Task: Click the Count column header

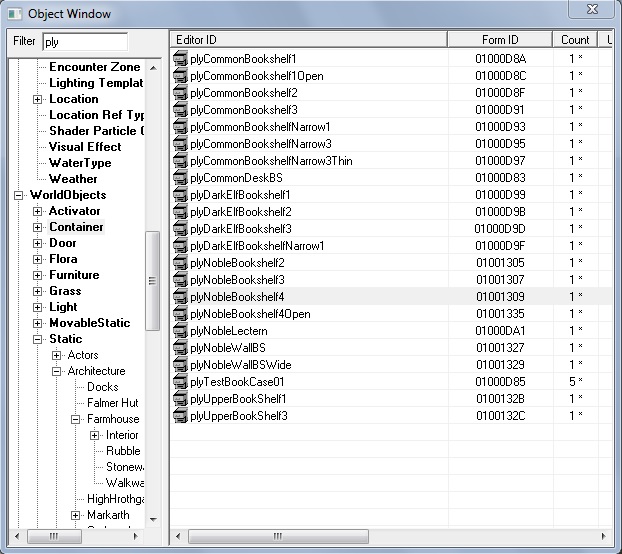Action: (x=574, y=40)
